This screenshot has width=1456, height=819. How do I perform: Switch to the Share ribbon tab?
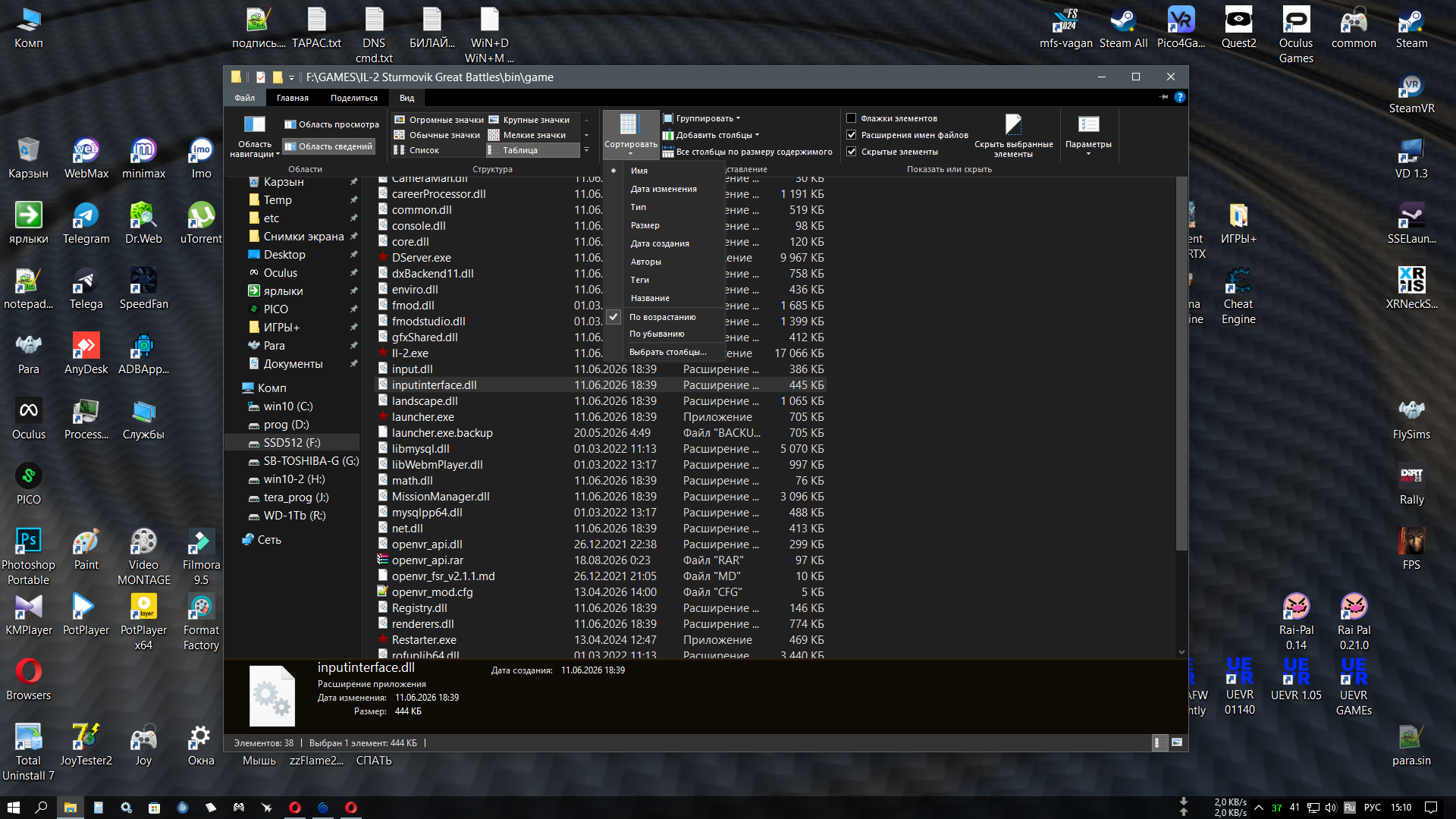click(354, 98)
